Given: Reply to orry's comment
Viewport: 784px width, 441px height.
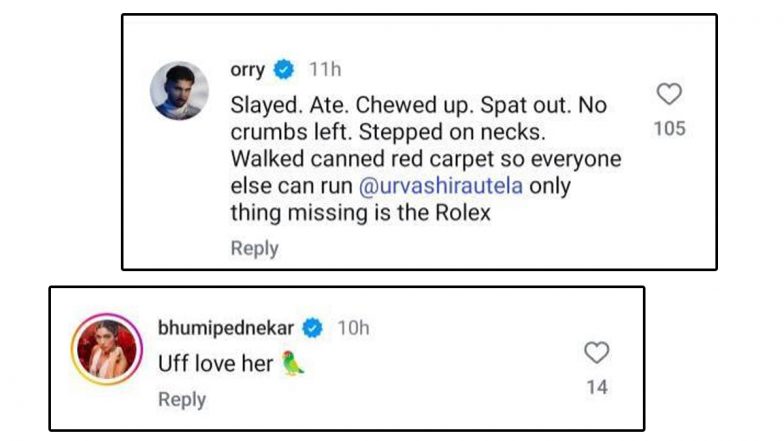Looking at the screenshot, I should click(x=254, y=248).
